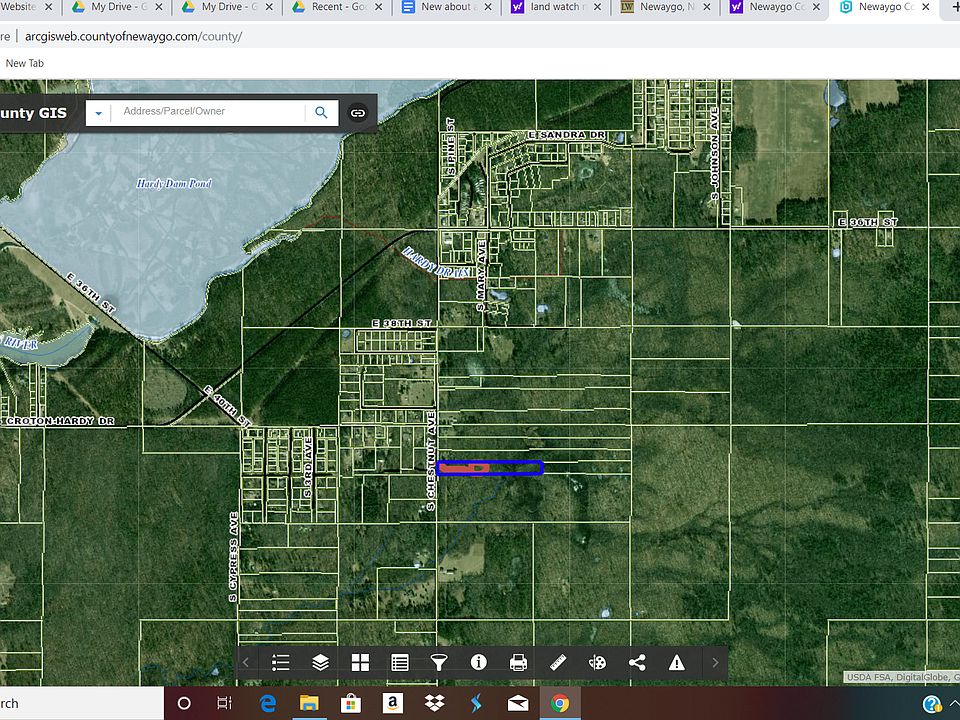Click the search magnifier button
This screenshot has width=960, height=720.
click(x=321, y=113)
